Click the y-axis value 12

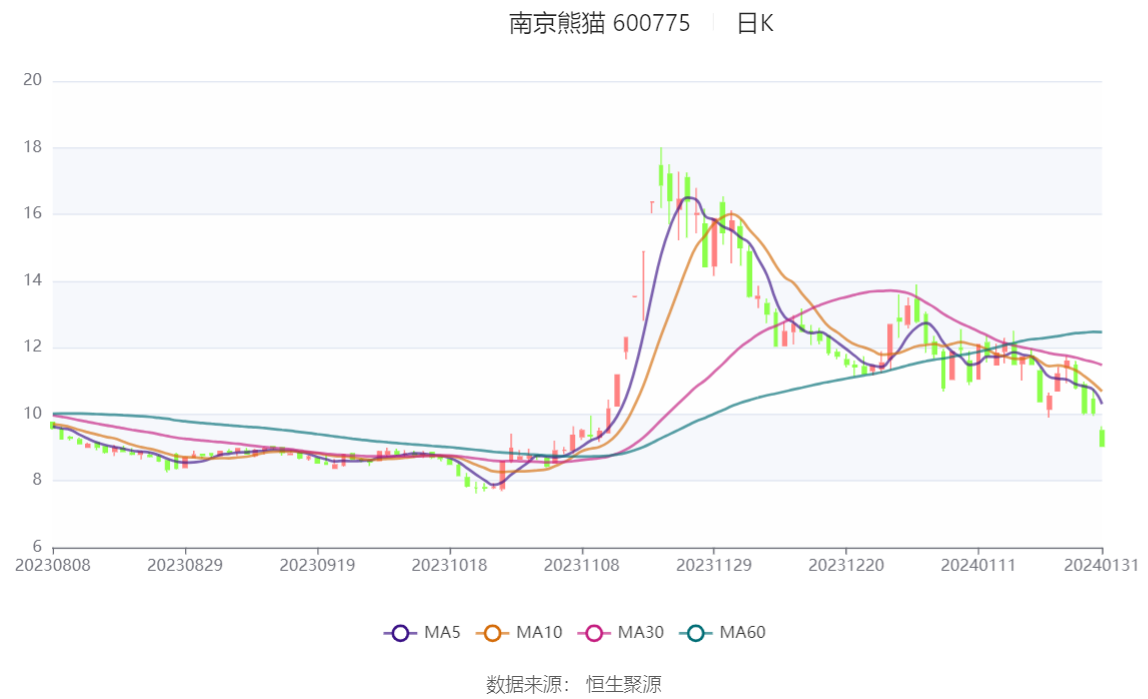32,346
